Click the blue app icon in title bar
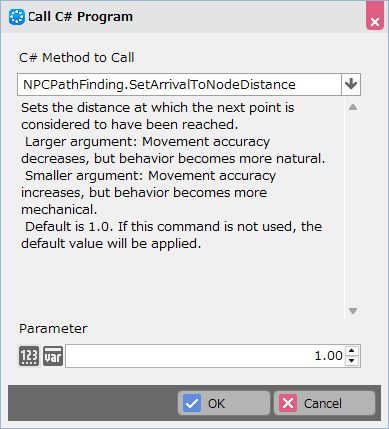The height and width of the screenshot is (429, 389). click(16, 17)
